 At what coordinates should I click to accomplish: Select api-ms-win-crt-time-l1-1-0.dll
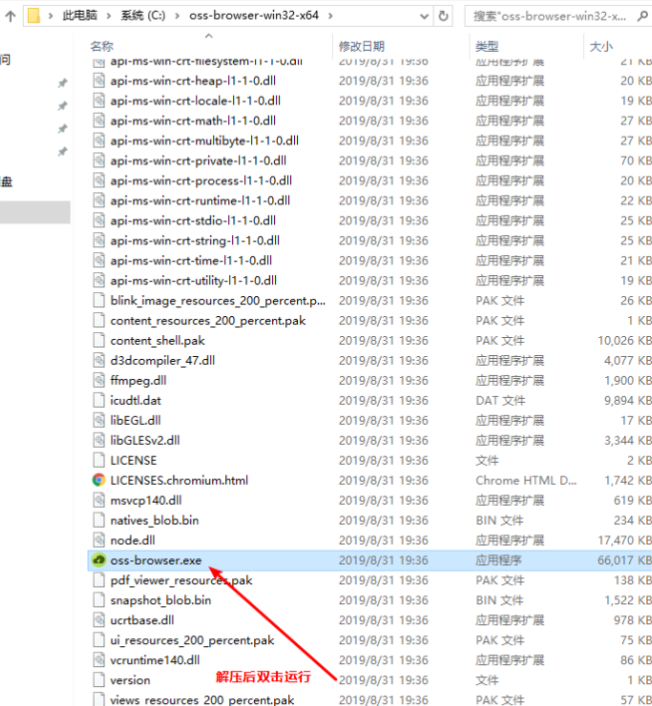pyautogui.click(x=191, y=261)
